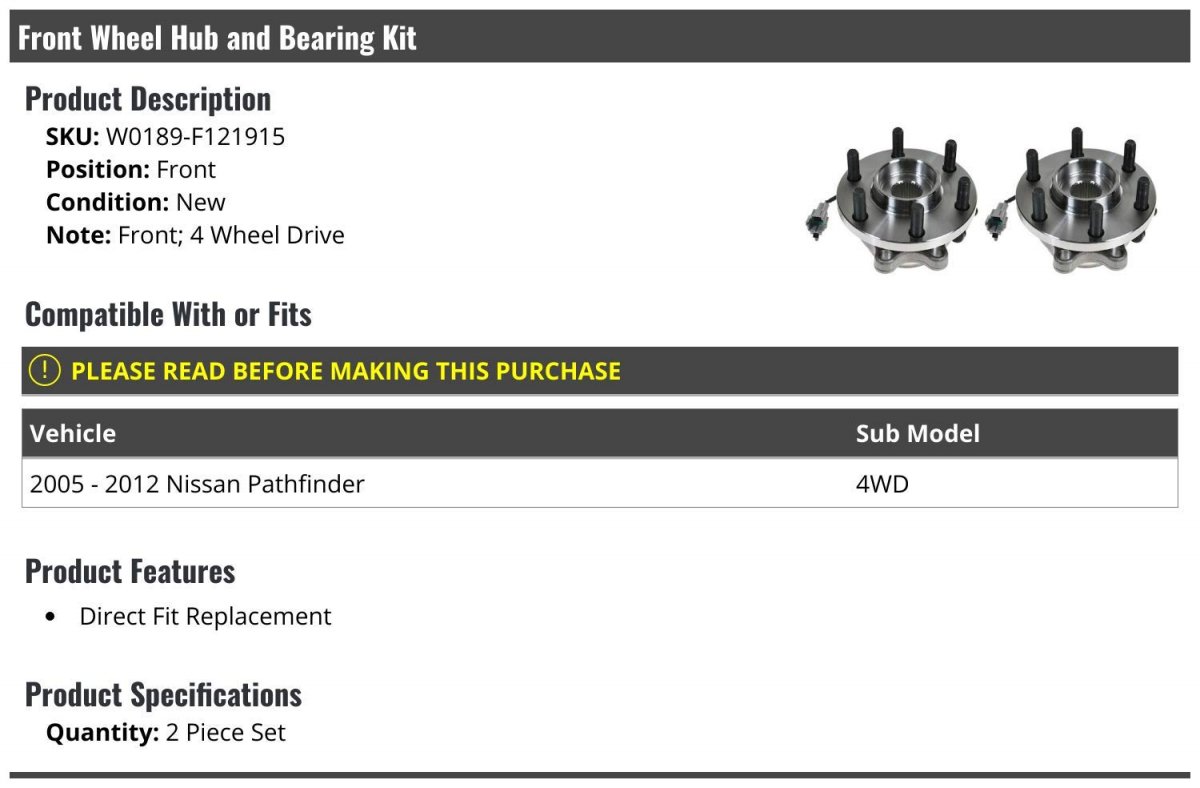Click the bullet point before Direct Fit Replacement
1200x788 pixels.
pyautogui.click(x=51, y=617)
